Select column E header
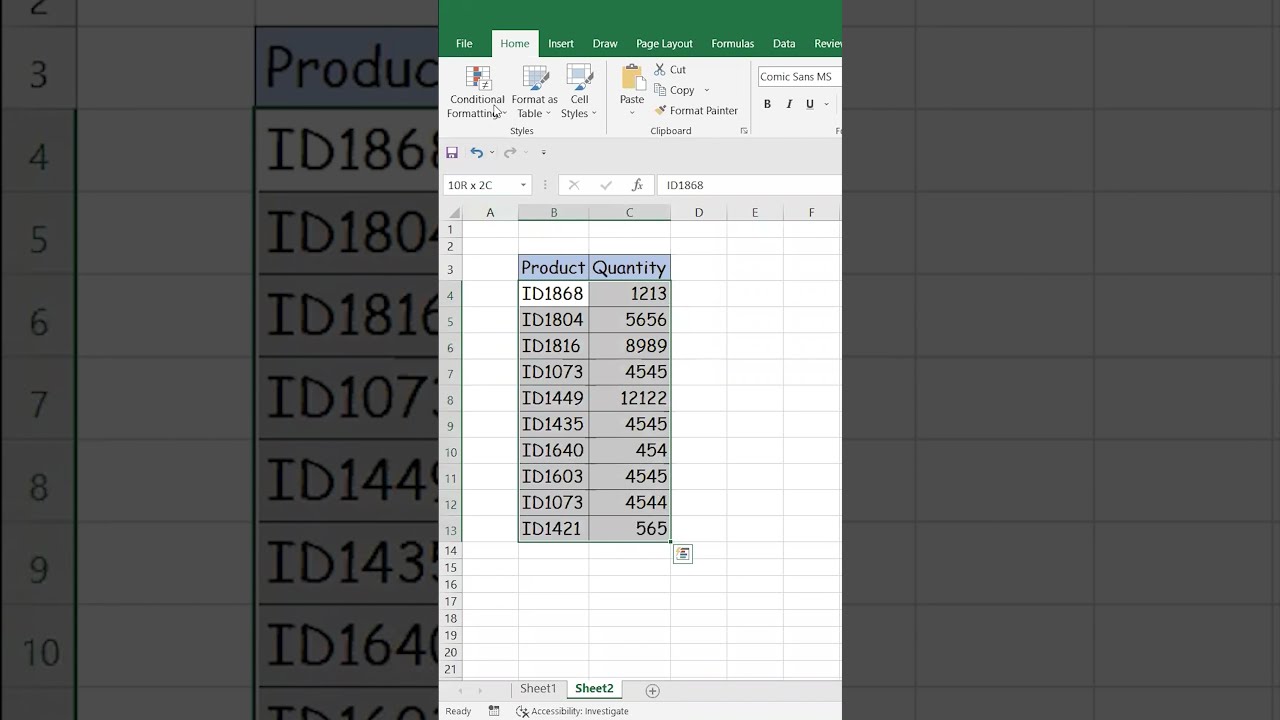Image resolution: width=1280 pixels, height=720 pixels. [x=755, y=213]
